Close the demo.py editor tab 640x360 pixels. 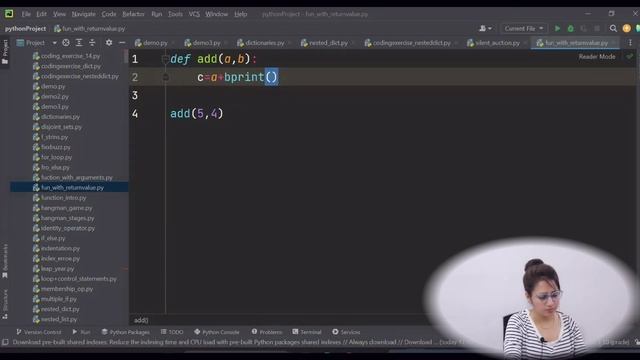click(x=173, y=43)
